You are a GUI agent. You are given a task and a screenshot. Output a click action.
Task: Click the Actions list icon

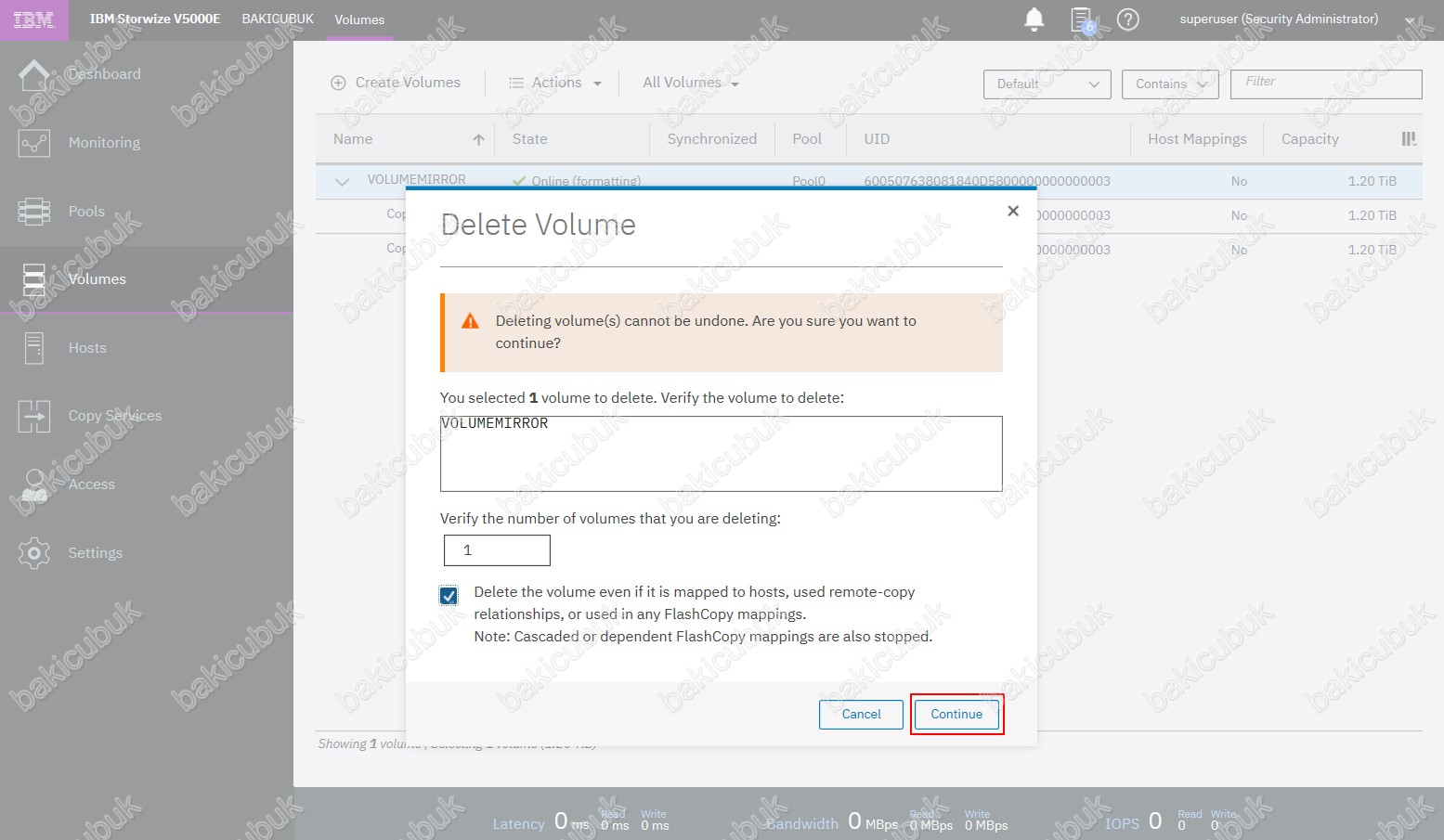pos(516,83)
